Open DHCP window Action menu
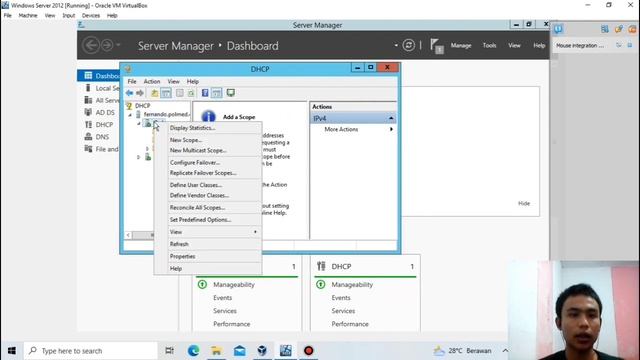640x360 pixels. [151, 82]
